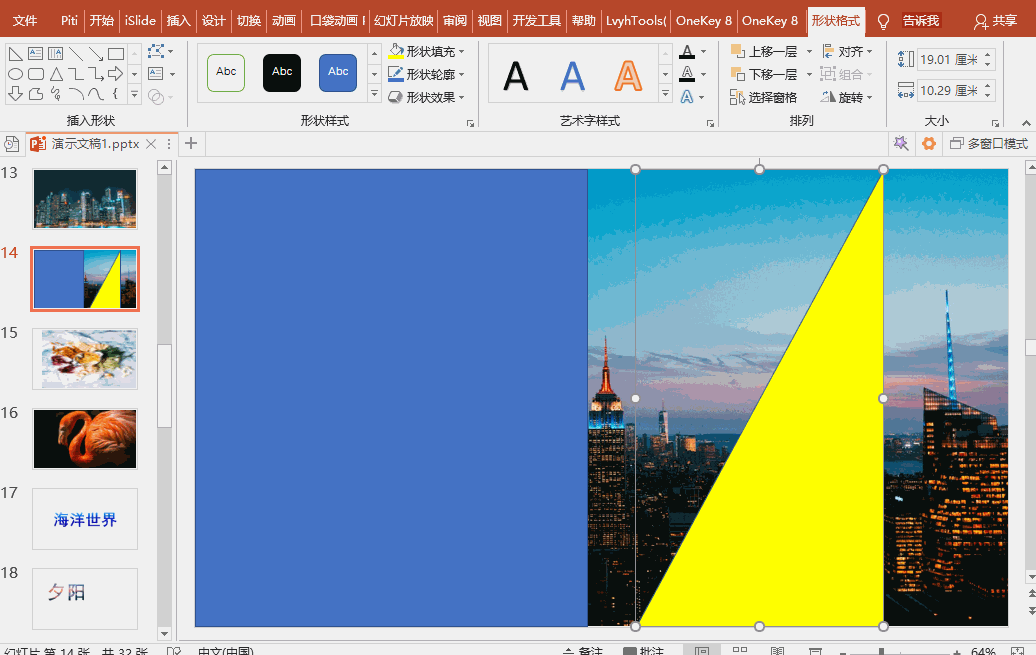Open Shape Effects (形状效果)
The width and height of the screenshot is (1036, 655).
[426, 97]
